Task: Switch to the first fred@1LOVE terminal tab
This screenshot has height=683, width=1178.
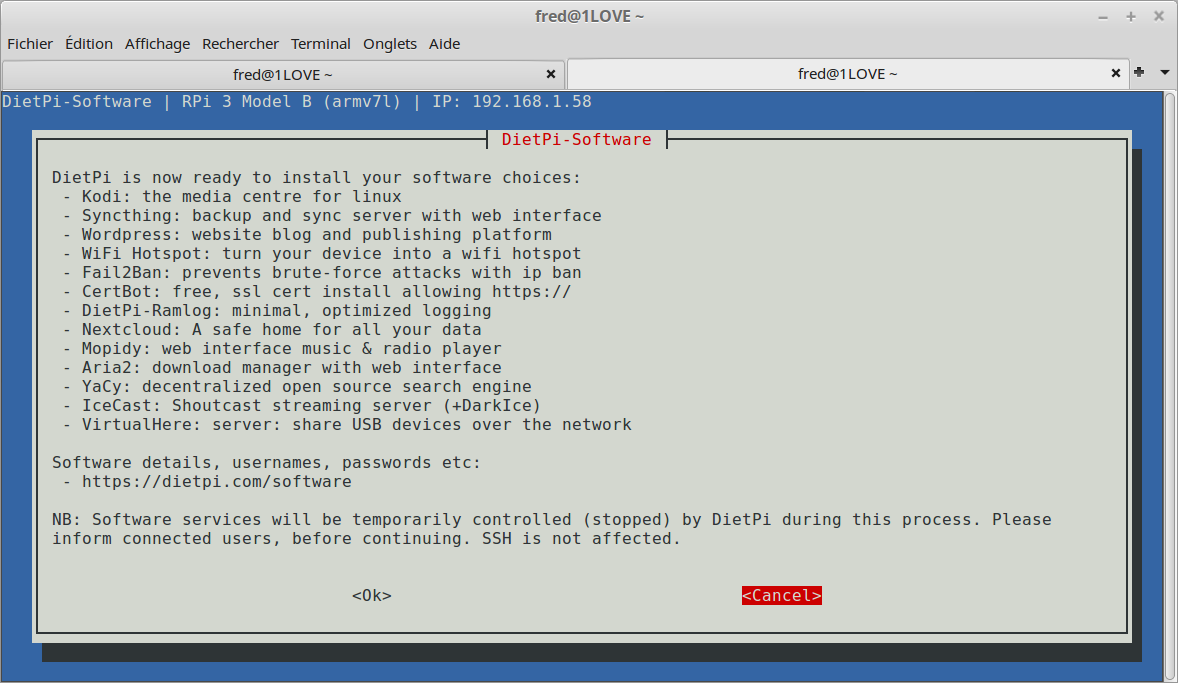Action: (282, 74)
